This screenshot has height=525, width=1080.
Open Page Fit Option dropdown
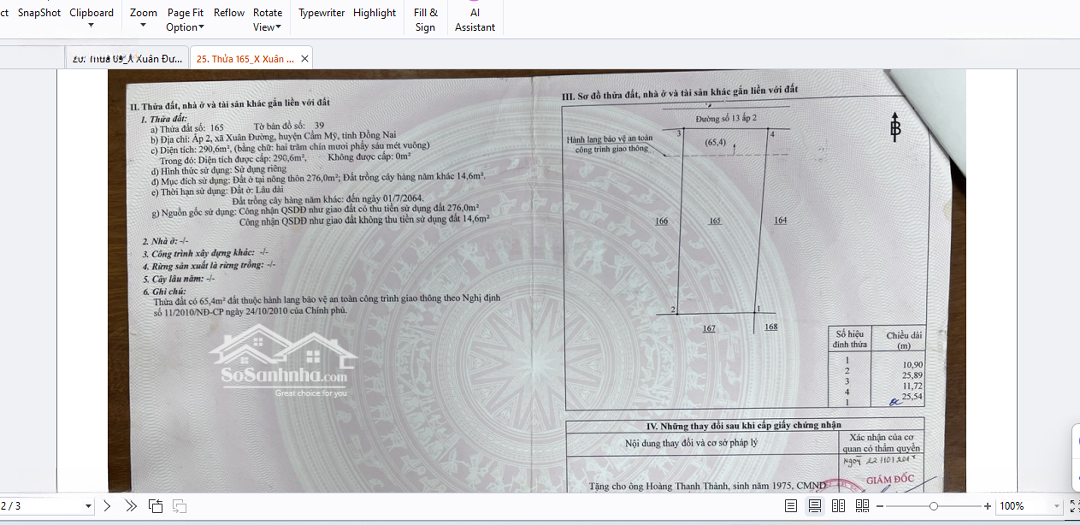click(185, 20)
